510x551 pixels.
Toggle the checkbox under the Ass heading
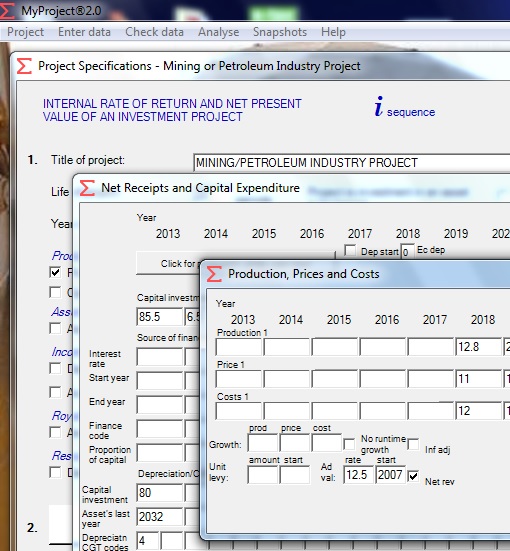pos(55,329)
